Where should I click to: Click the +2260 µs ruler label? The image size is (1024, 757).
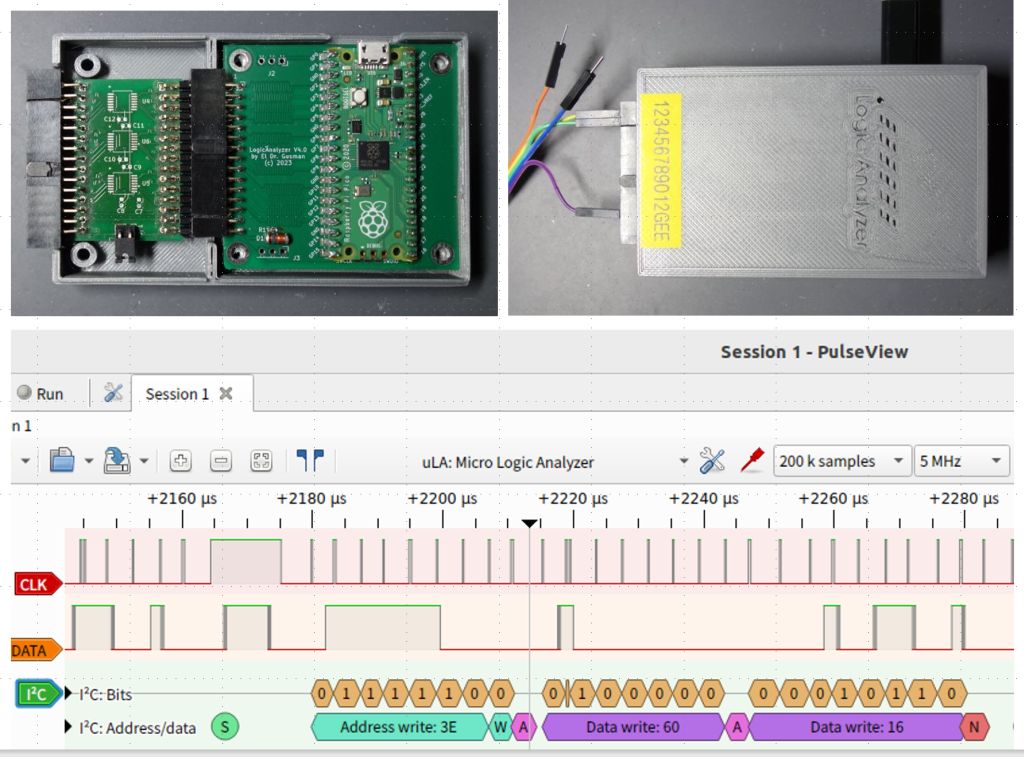[x=833, y=499]
